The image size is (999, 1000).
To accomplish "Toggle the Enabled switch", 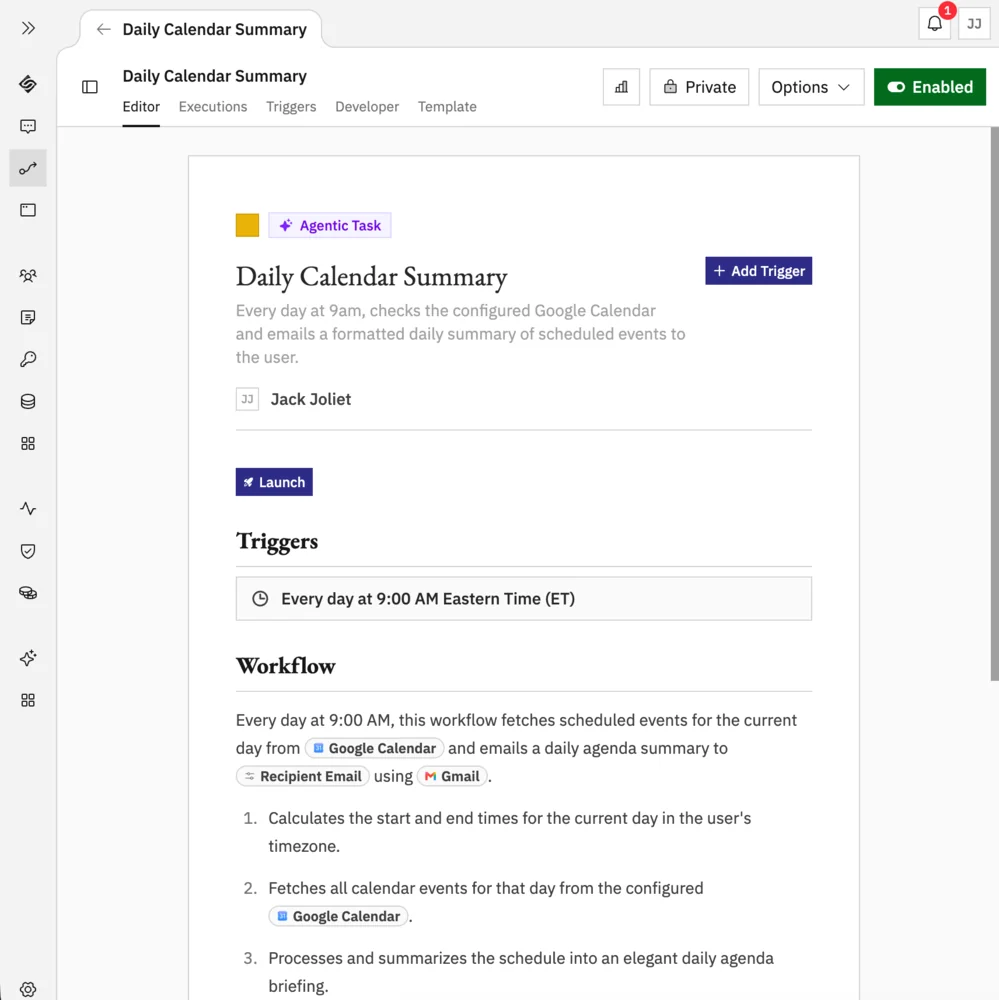I will point(929,87).
